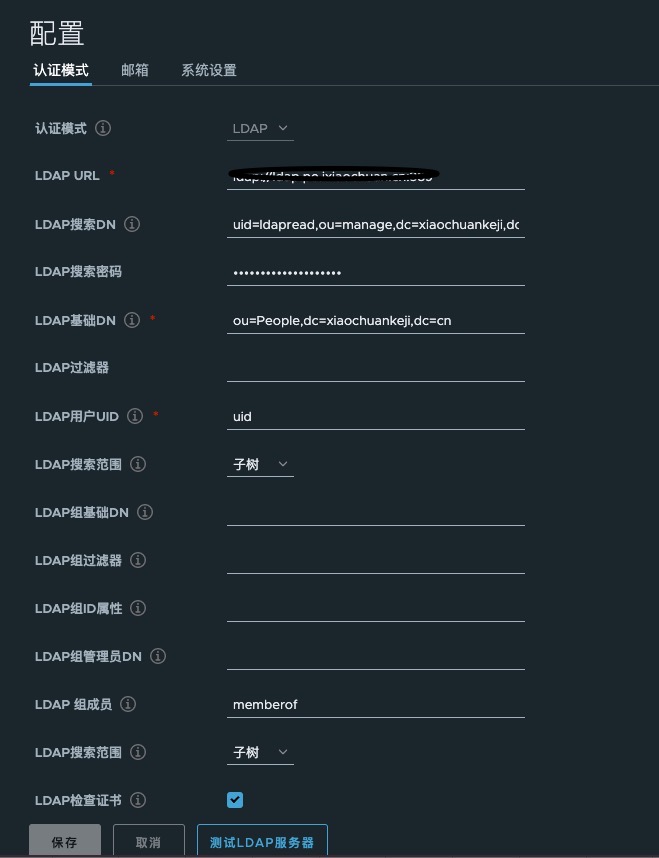Screen dimensions: 659x858
Task: Click info icon beside LDAP组管理员DN
Action: pyautogui.click(x=158, y=656)
